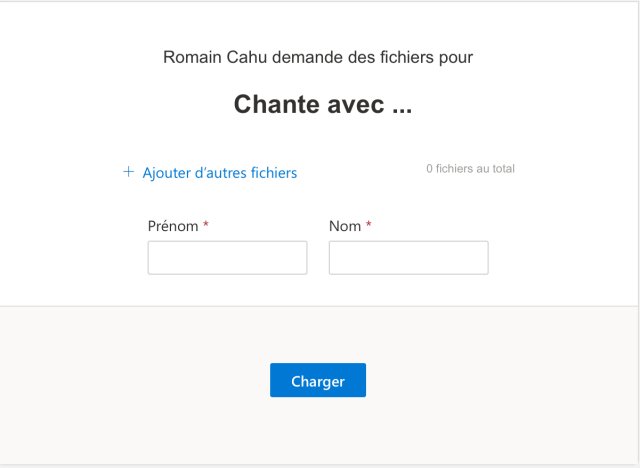Click the red asterisk beside Prénom
The width and height of the screenshot is (640, 468).
206,225
